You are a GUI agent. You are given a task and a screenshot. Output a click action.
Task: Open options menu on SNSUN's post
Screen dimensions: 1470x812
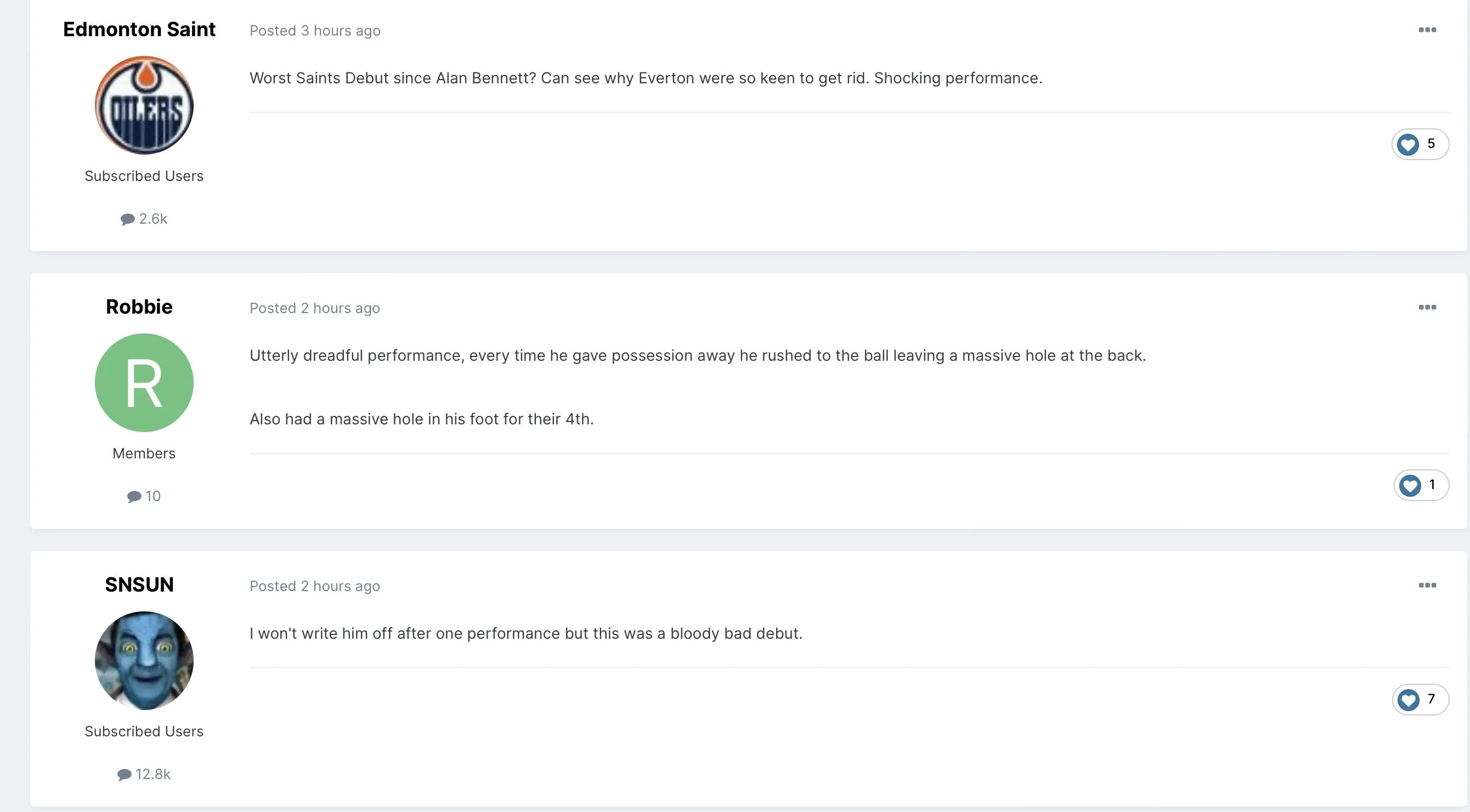(1427, 585)
